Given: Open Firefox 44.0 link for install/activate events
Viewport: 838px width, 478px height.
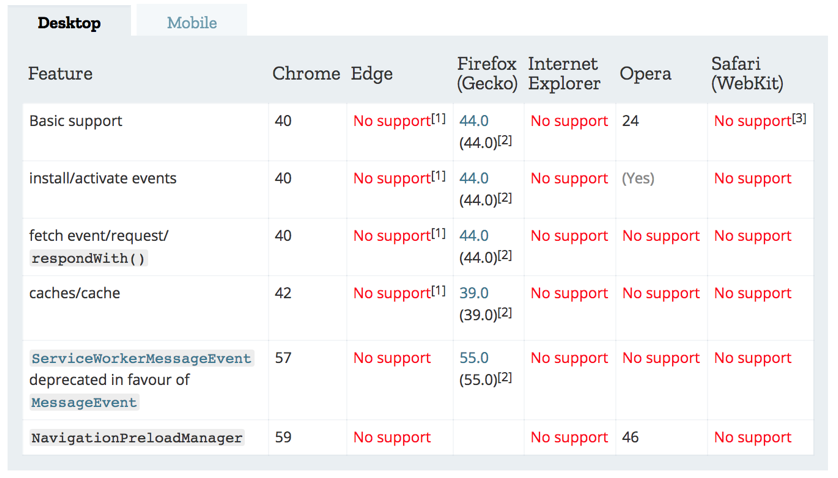Looking at the screenshot, I should [x=473, y=178].
